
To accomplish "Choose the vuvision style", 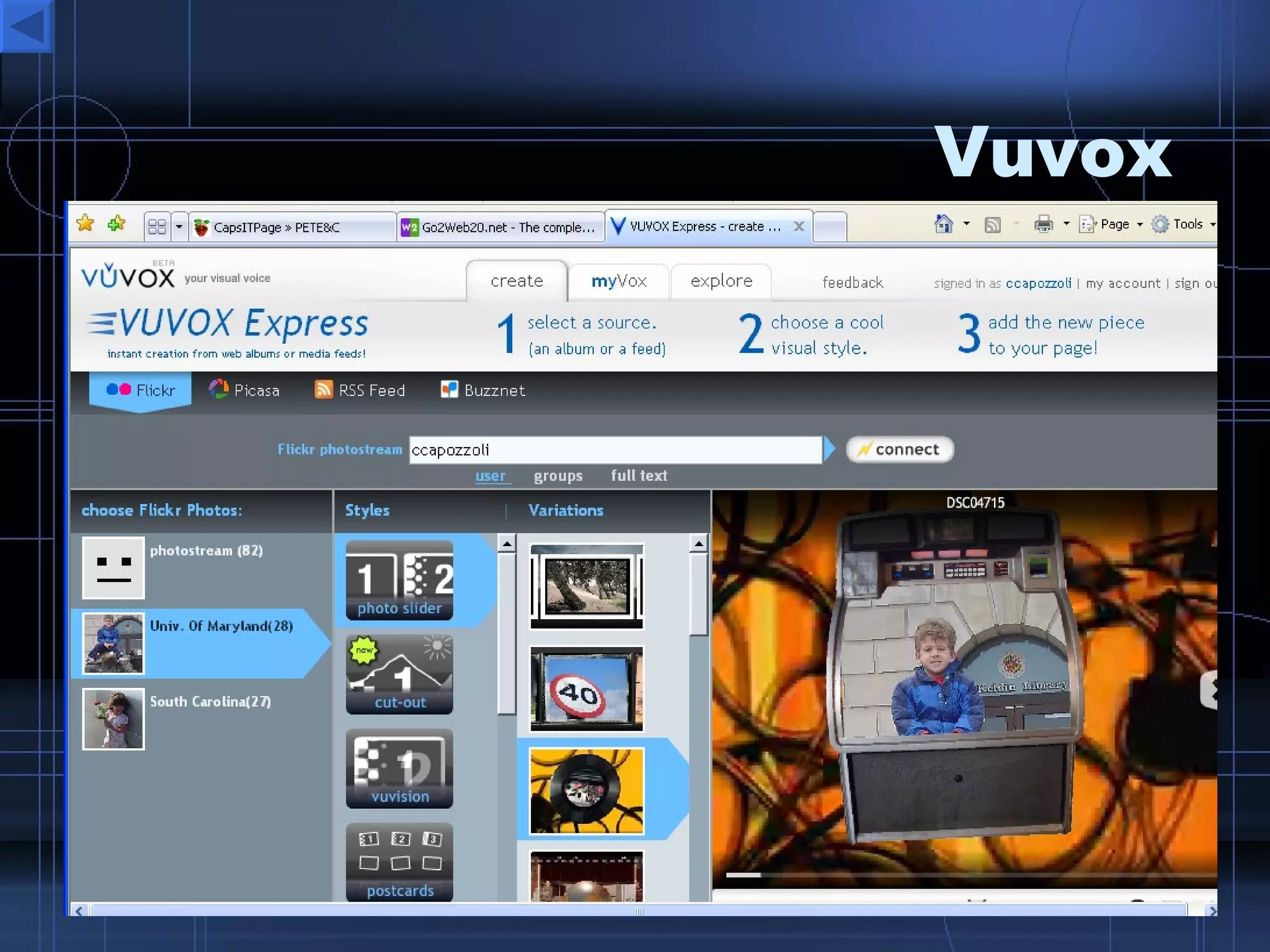I will tap(399, 769).
